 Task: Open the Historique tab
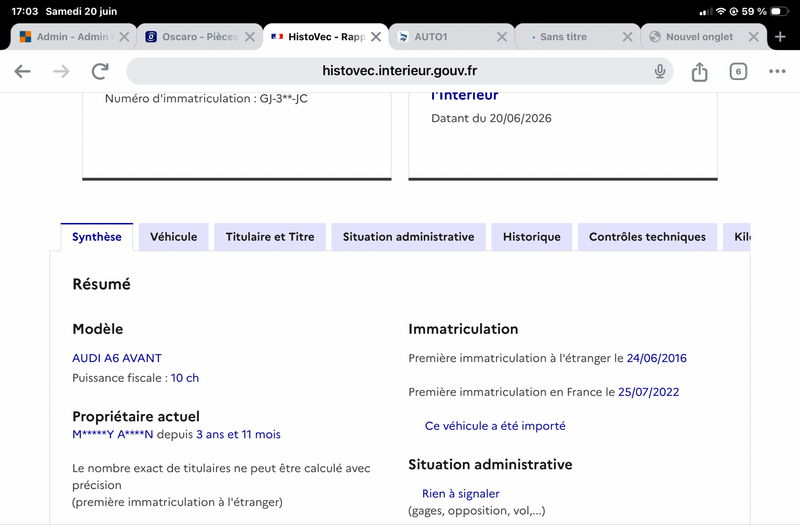click(532, 237)
